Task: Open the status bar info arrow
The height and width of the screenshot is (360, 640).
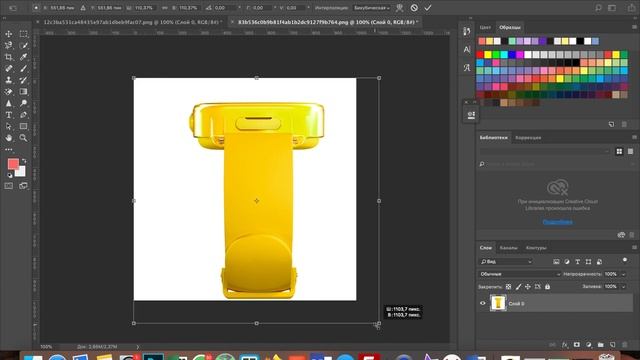Action: coord(138,347)
